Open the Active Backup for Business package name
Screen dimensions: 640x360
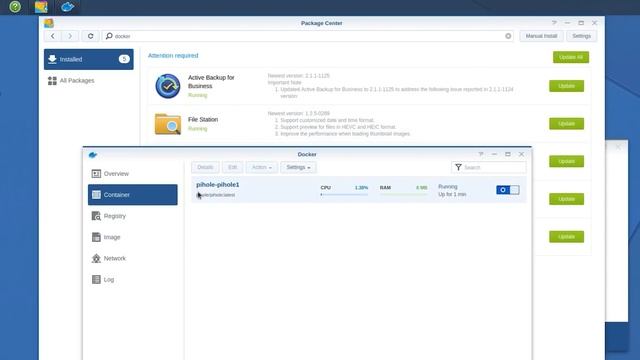(211, 82)
